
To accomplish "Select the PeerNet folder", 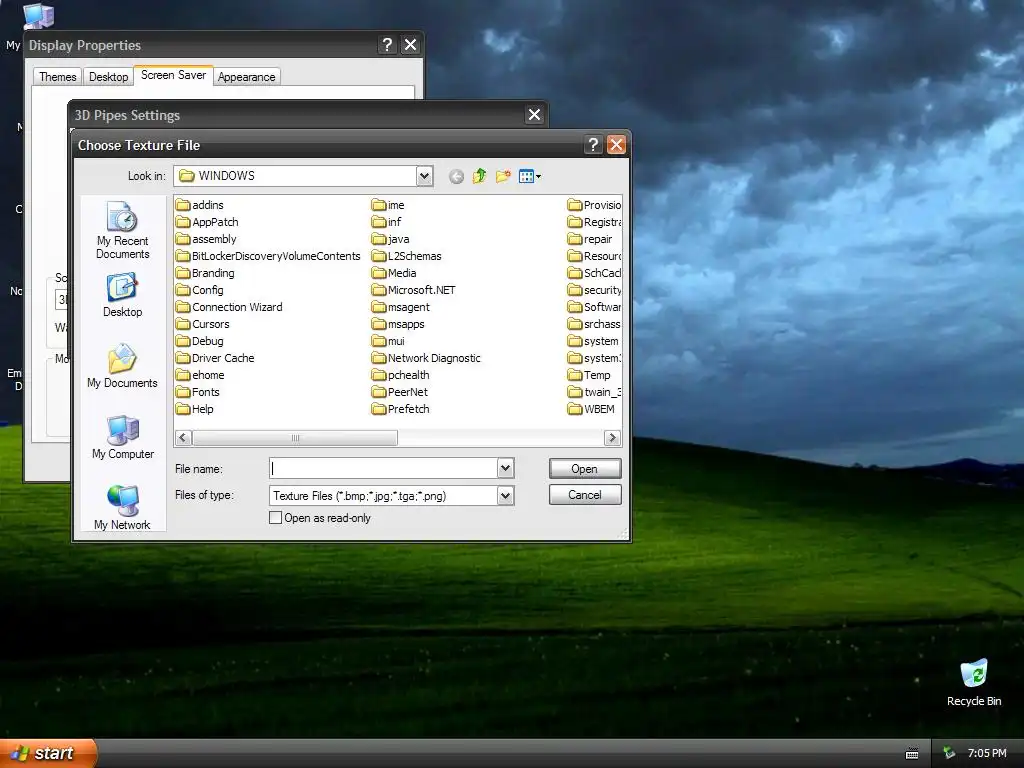I will 400,392.
